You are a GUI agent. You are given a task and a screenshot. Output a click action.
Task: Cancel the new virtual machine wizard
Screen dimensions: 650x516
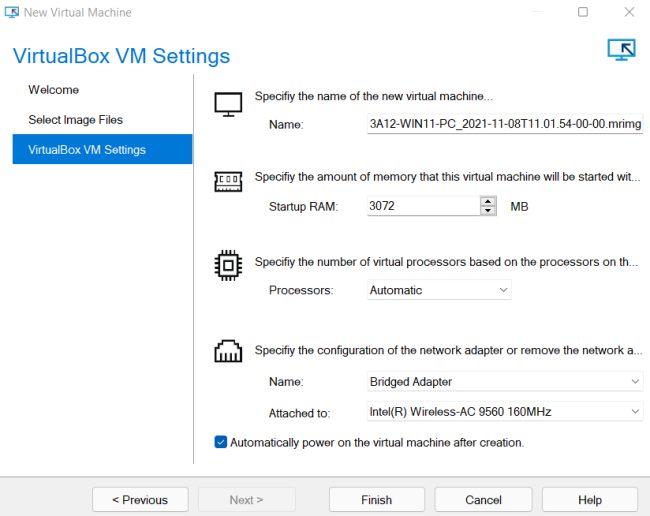pos(483,500)
